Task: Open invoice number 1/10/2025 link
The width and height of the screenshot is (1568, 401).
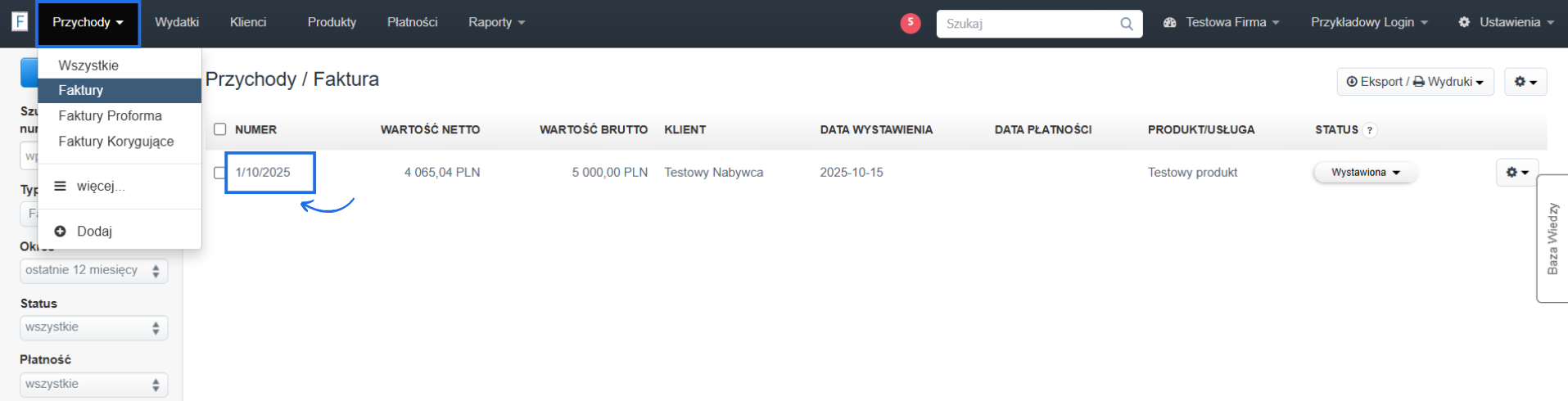Action: coord(263,173)
